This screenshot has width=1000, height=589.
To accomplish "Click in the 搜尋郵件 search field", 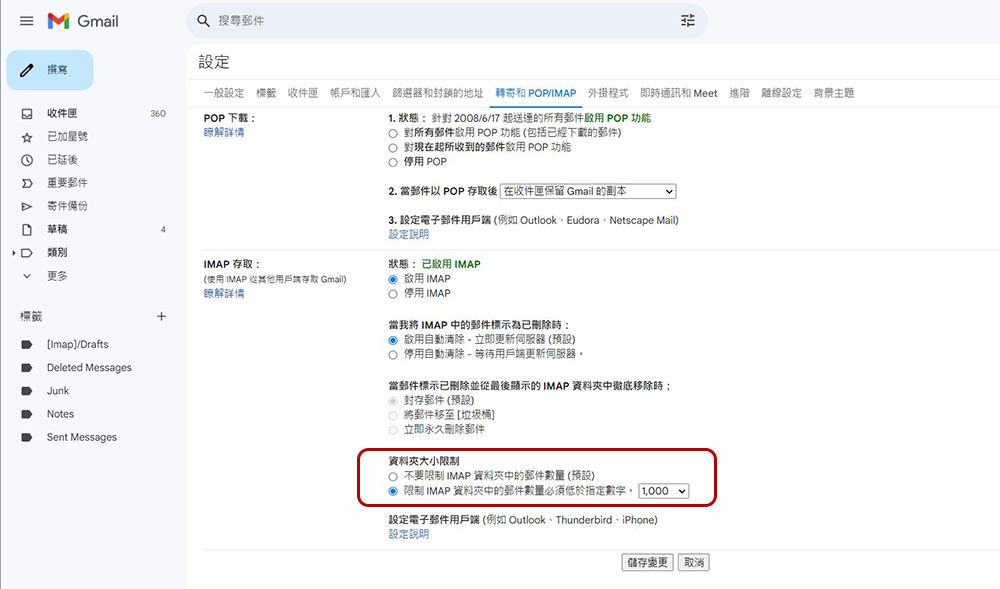I will click(446, 21).
